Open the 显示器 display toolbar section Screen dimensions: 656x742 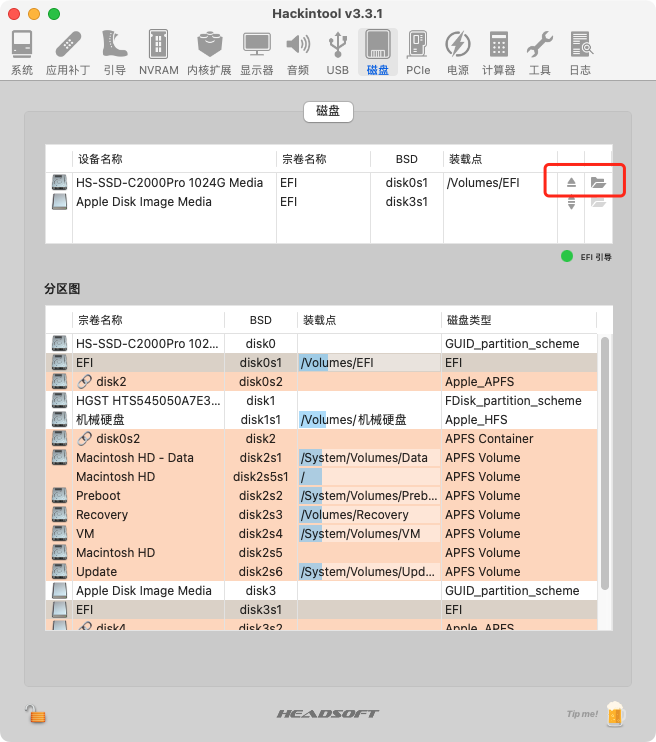257,53
